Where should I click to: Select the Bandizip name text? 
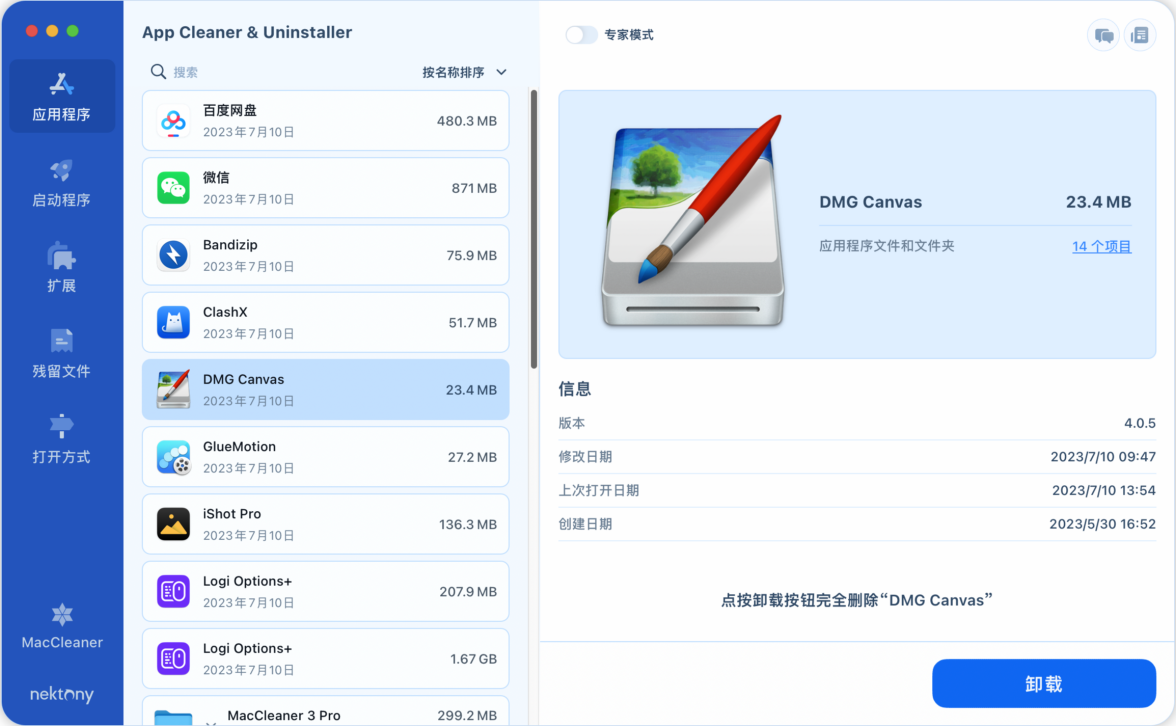click(230, 244)
